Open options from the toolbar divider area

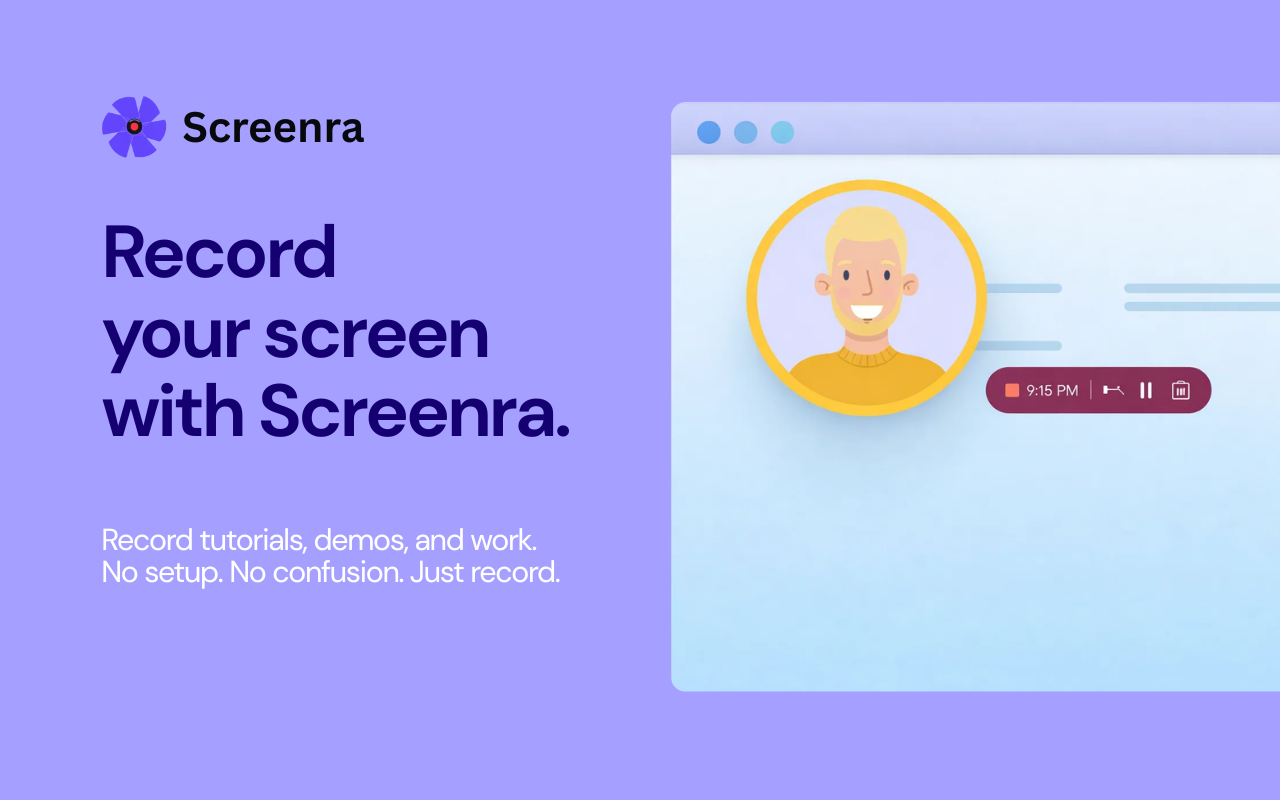(x=1090, y=390)
